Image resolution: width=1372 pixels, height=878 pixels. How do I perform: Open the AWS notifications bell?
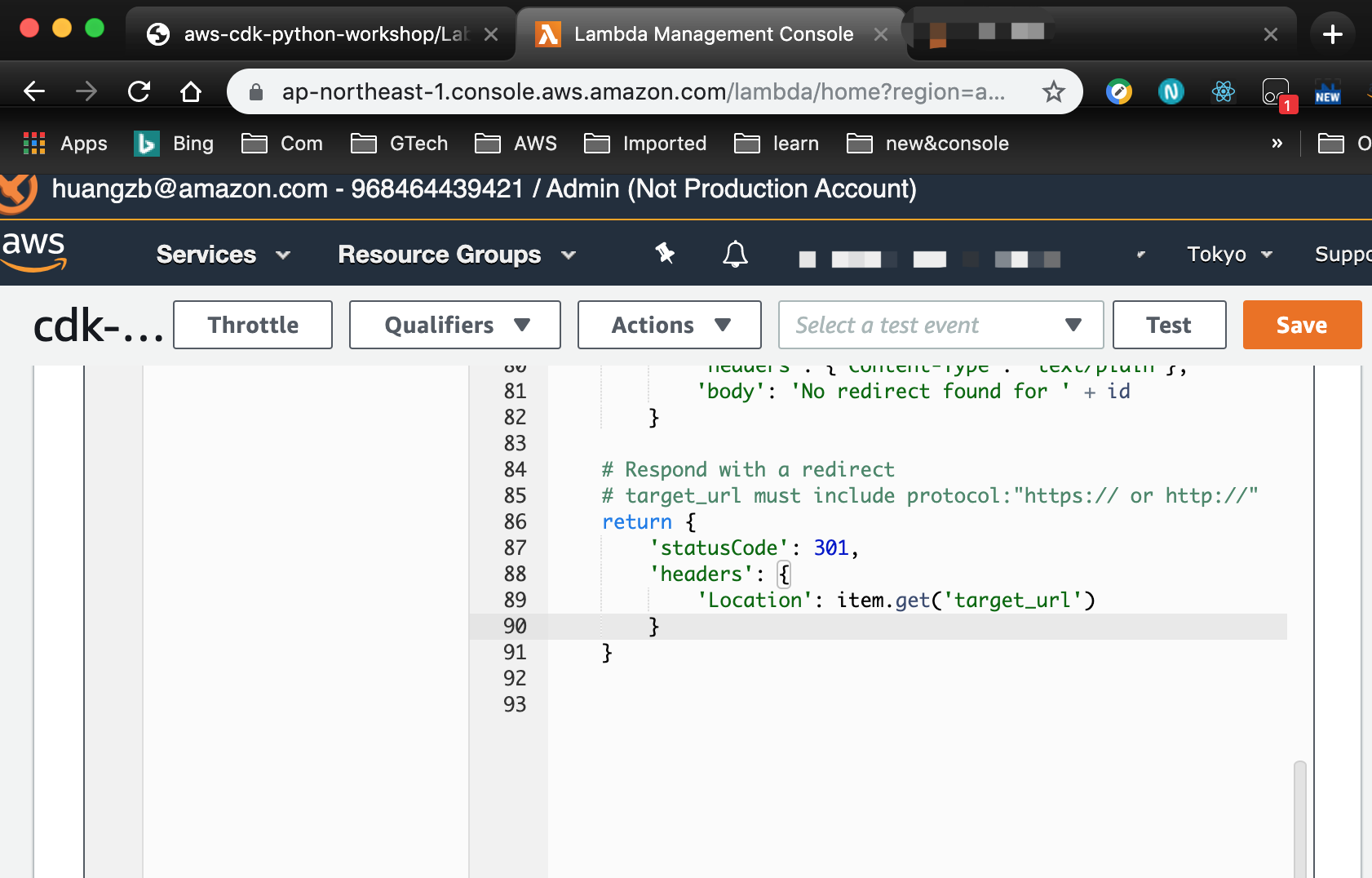tap(735, 255)
